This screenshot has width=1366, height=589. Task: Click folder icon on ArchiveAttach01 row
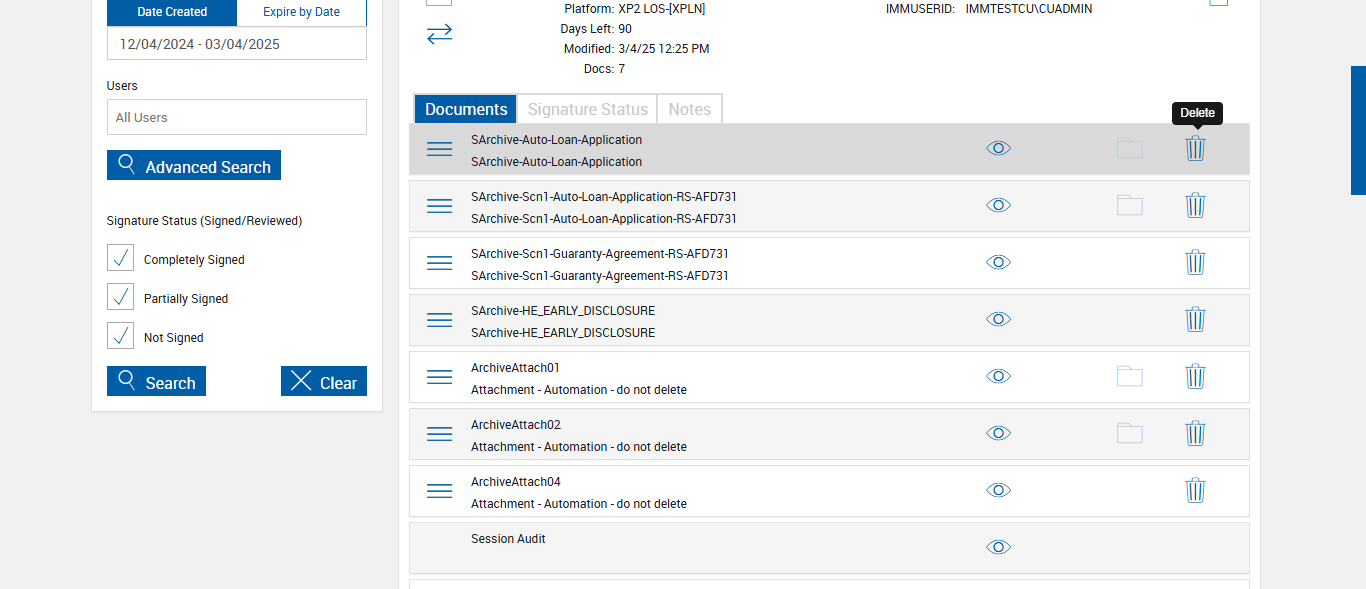(x=1129, y=376)
